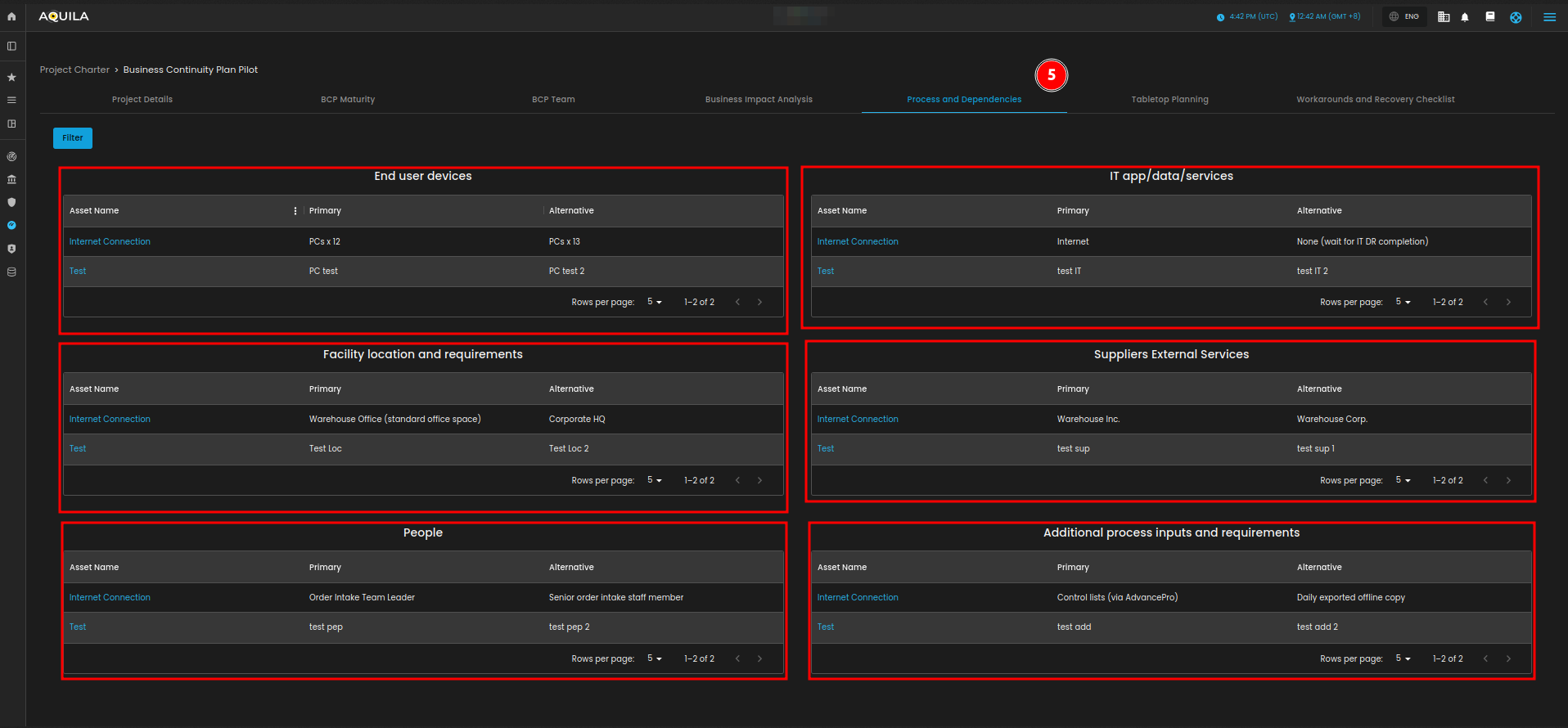Go to next page in IT app/data/services
Screen dimensions: 1568x728
click(x=1508, y=303)
